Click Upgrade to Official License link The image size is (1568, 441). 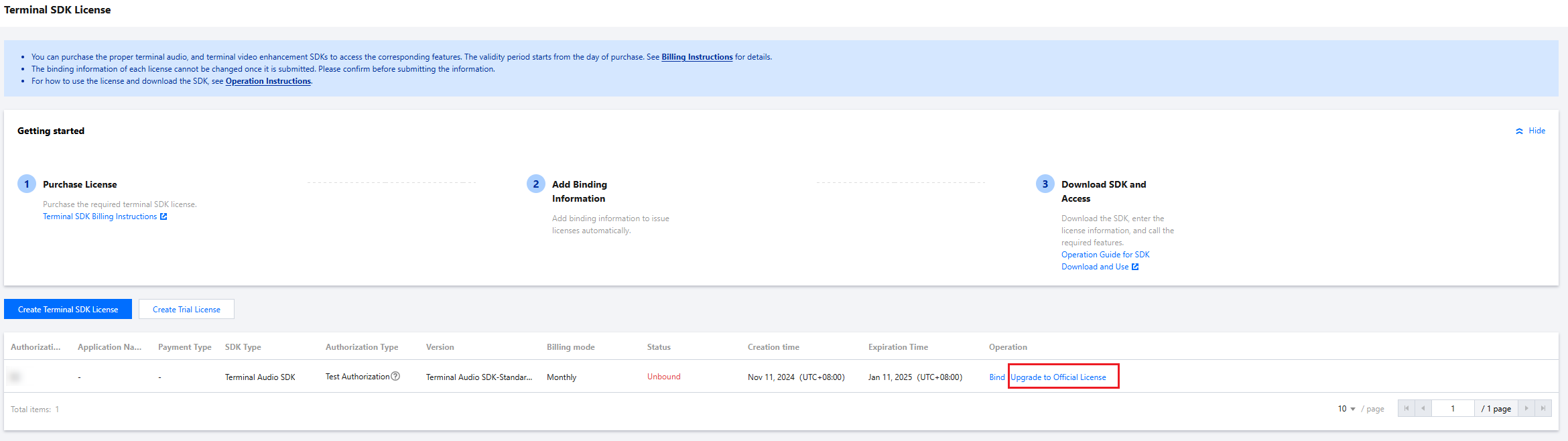tap(1058, 377)
